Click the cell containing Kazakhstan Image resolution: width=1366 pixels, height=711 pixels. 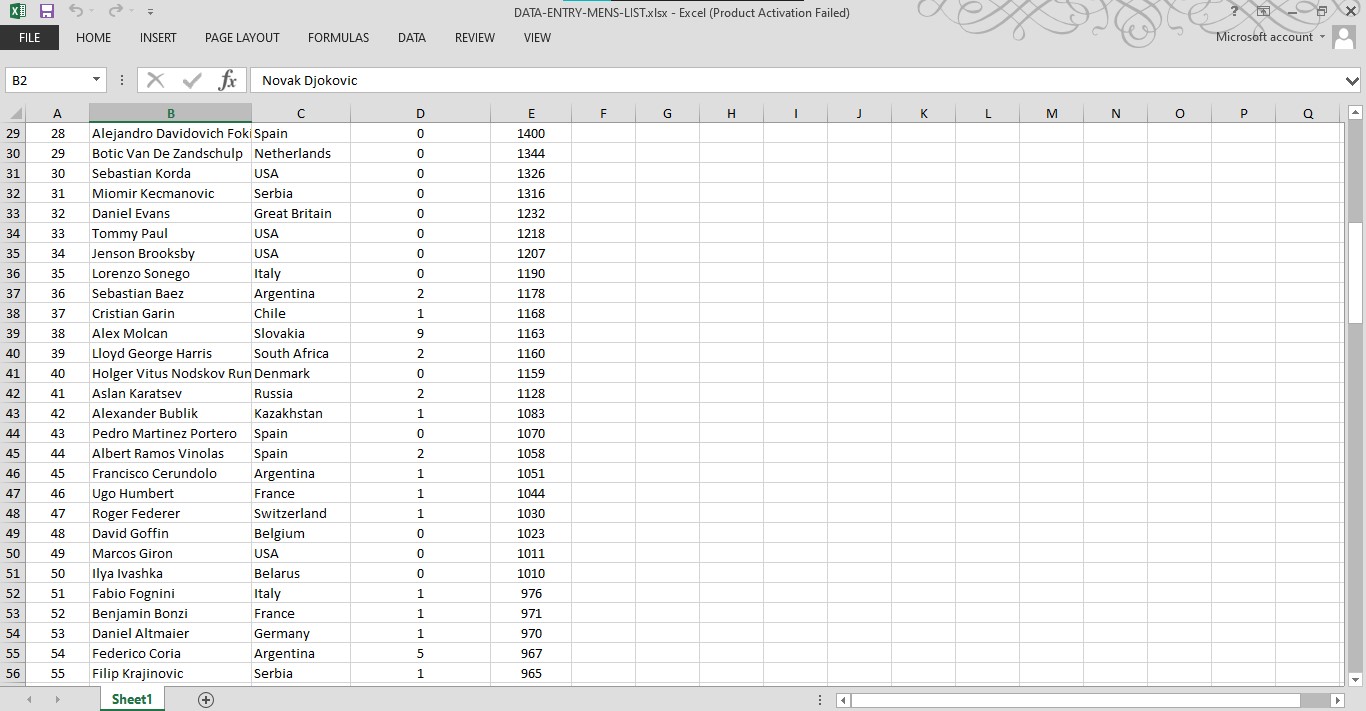point(300,413)
